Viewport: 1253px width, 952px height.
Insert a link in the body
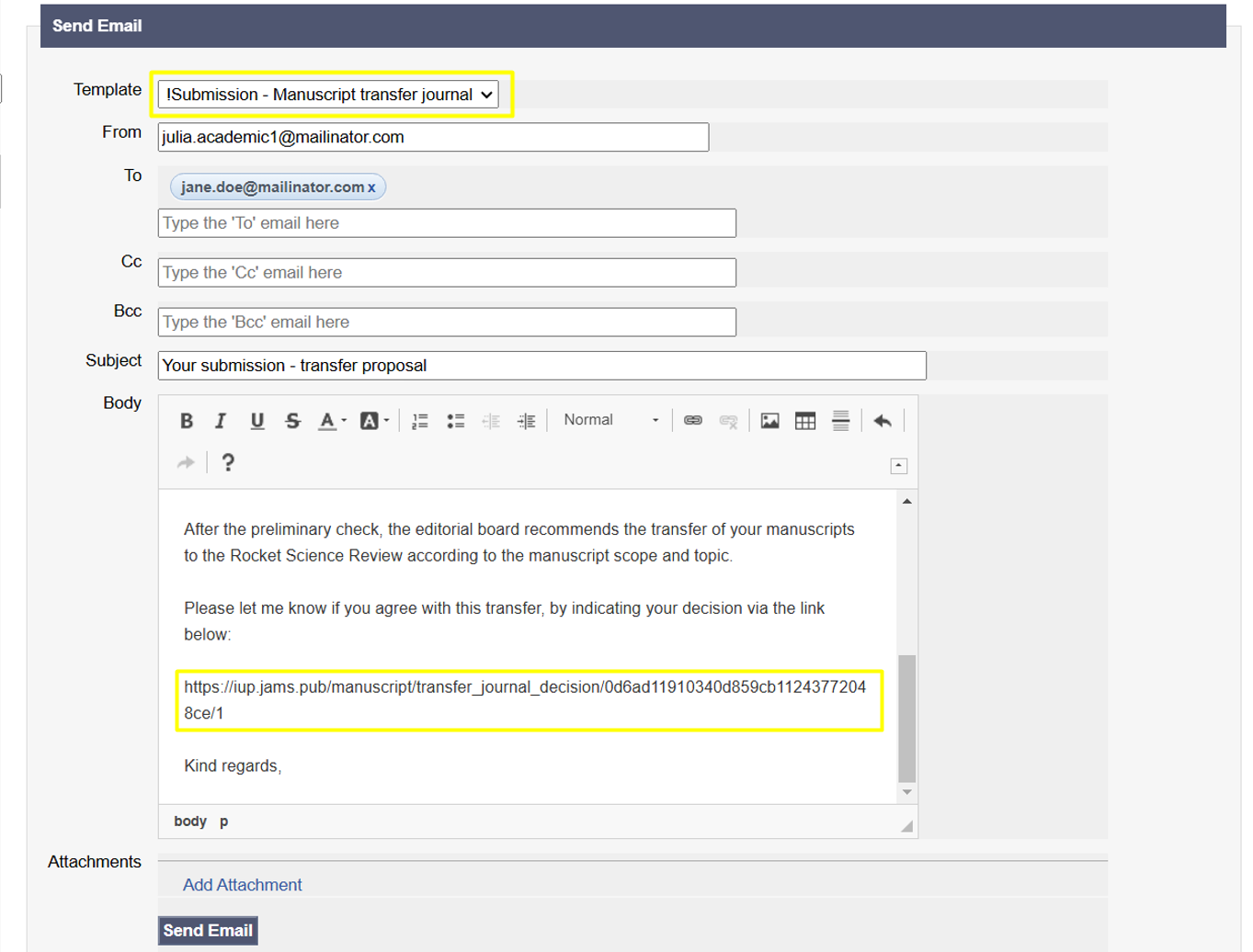[693, 421]
